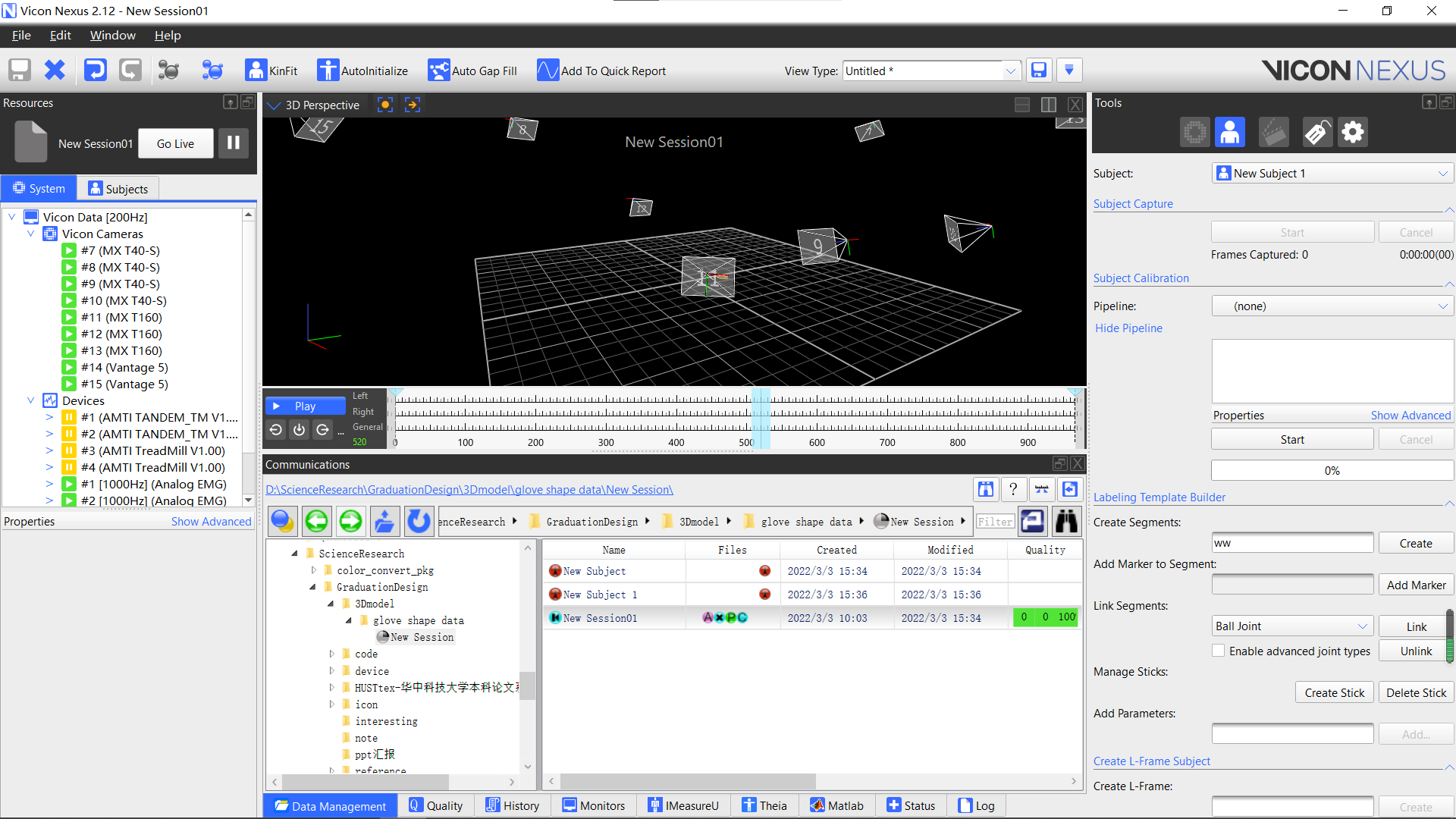1456x819 pixels.
Task: Click Add To Quick Report
Action: coord(601,71)
